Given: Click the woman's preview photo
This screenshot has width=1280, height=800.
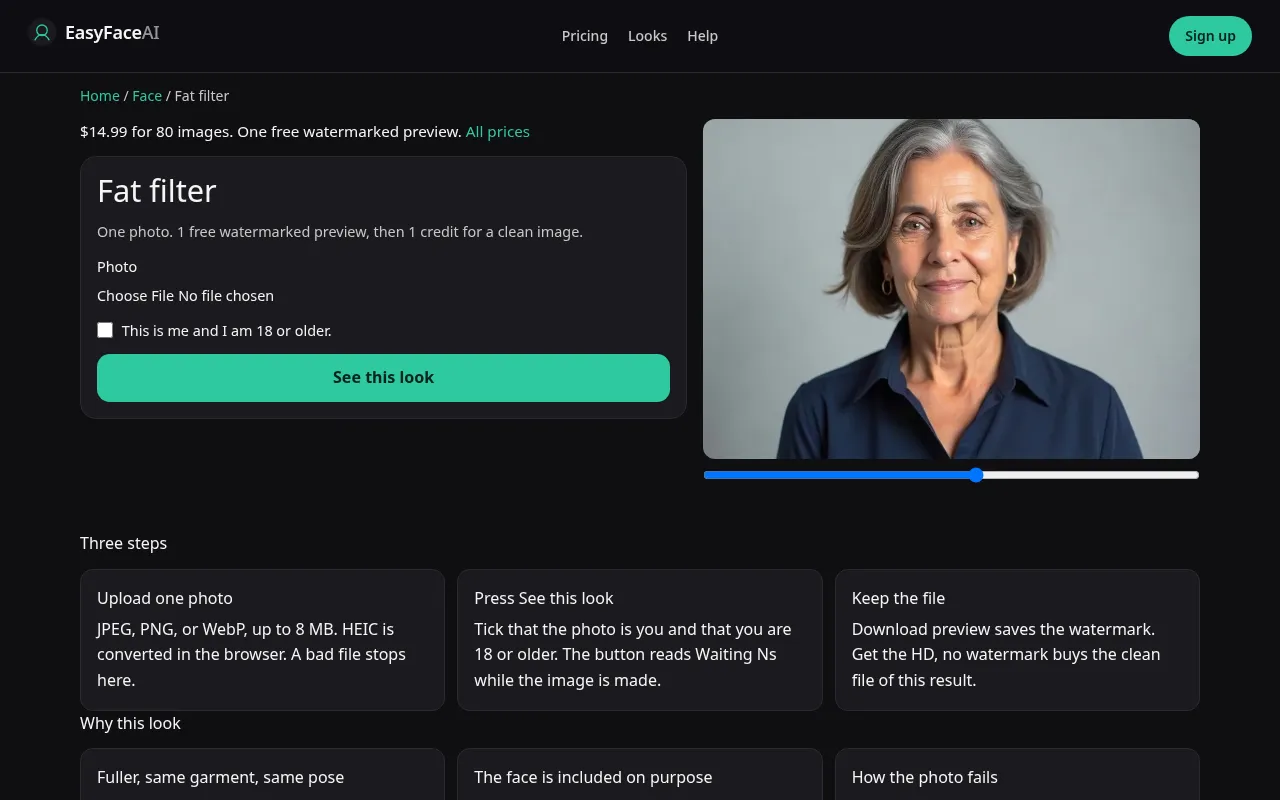Looking at the screenshot, I should (951, 289).
